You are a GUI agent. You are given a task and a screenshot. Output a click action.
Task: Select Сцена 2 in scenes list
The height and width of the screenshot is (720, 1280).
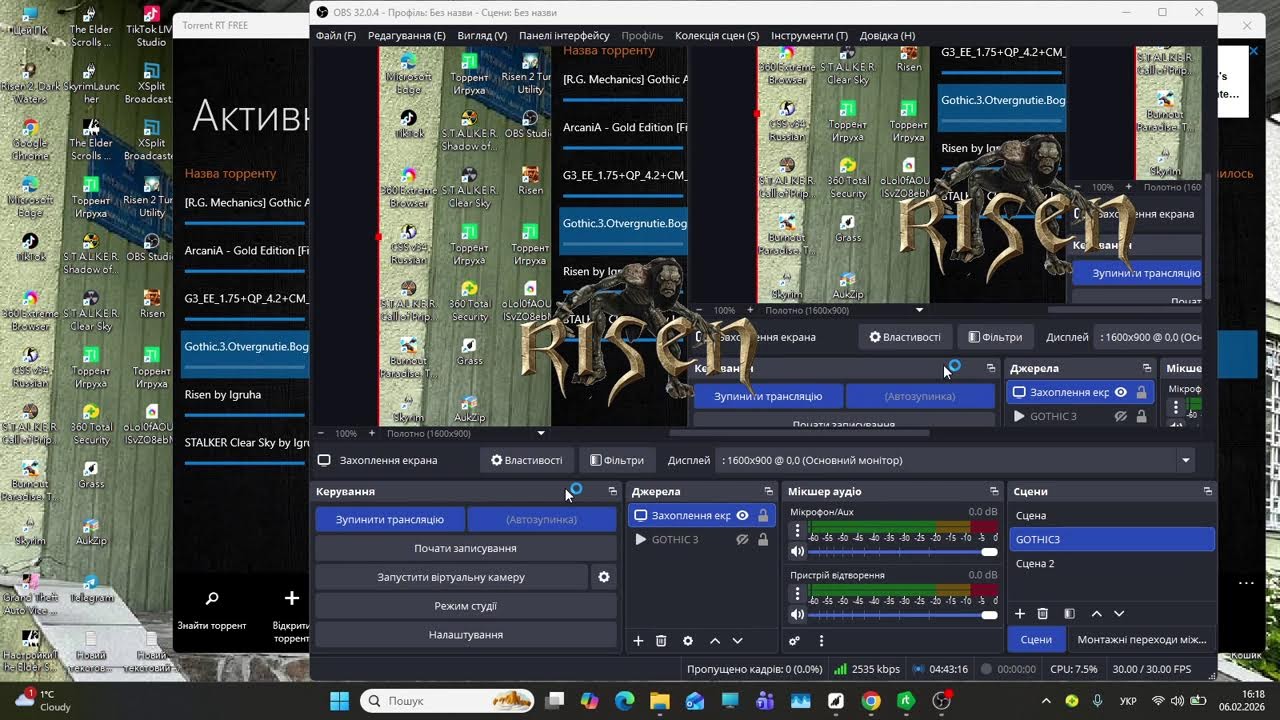point(1112,564)
